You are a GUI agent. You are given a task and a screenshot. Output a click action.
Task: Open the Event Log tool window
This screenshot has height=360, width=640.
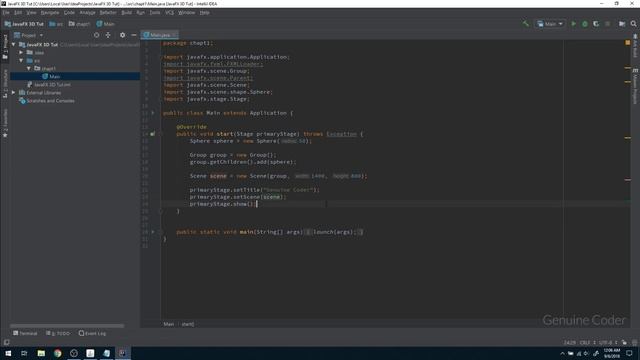[x=92, y=333]
